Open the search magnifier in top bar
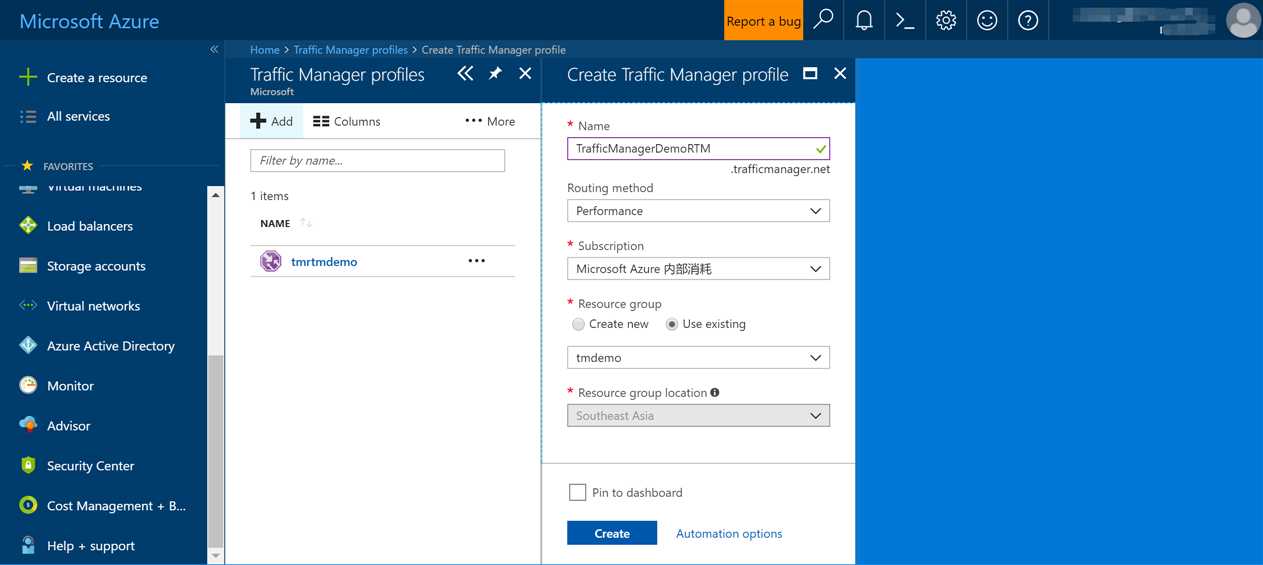The image size is (1263, 565). coord(823,20)
